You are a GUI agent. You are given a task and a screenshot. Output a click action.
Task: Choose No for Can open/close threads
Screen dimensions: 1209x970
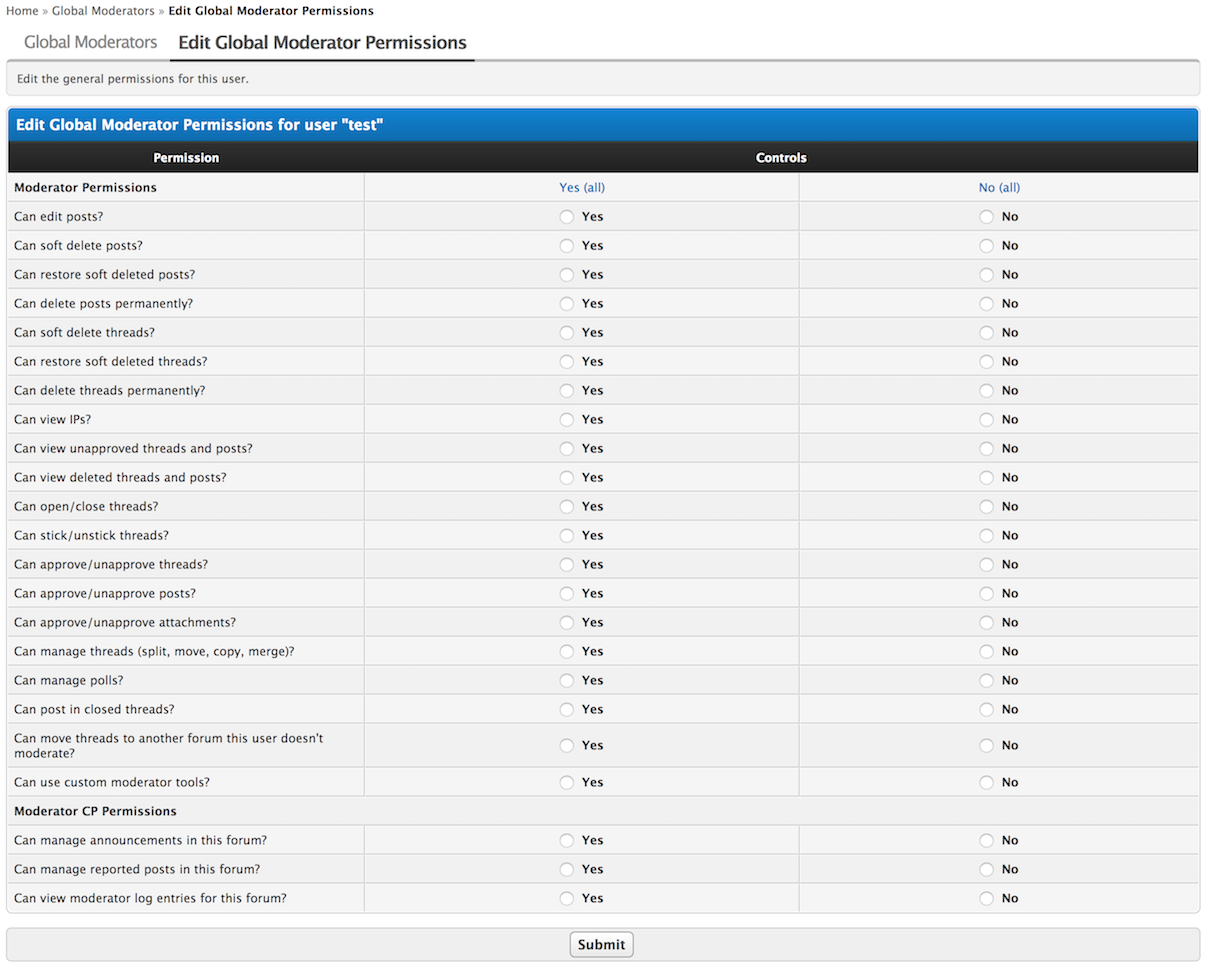coord(987,507)
